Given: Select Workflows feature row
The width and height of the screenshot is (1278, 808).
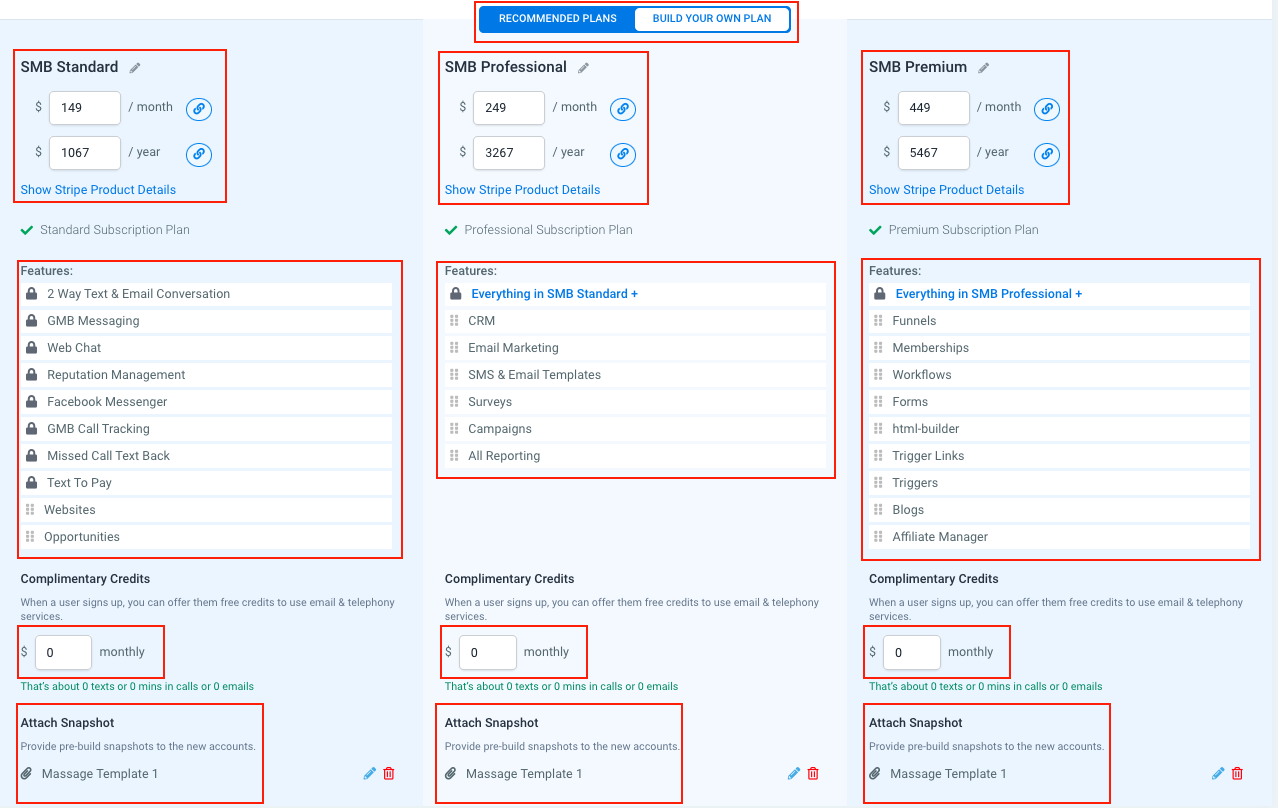Looking at the screenshot, I should pyautogui.click(x=1060, y=375).
